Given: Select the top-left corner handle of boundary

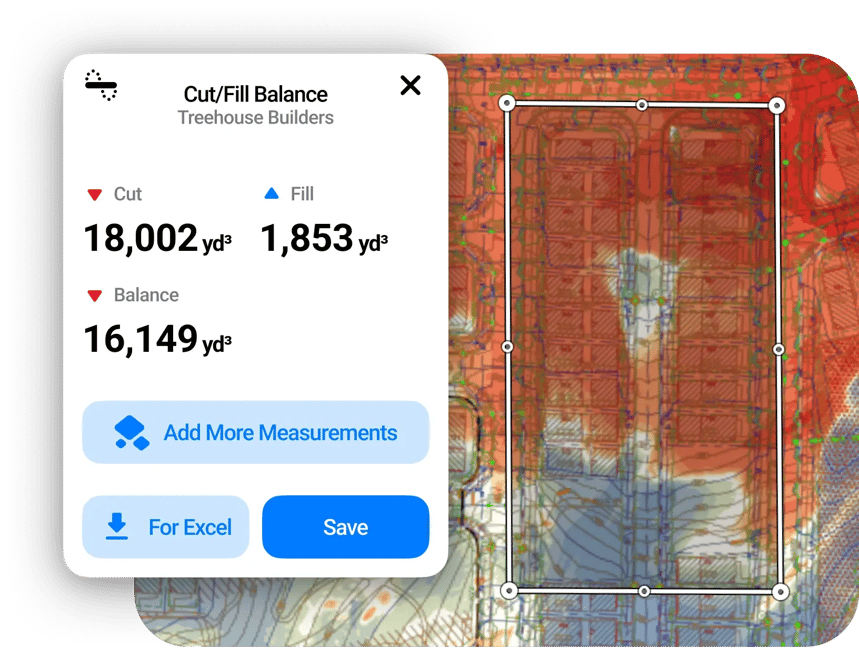Looking at the screenshot, I should point(507,102).
